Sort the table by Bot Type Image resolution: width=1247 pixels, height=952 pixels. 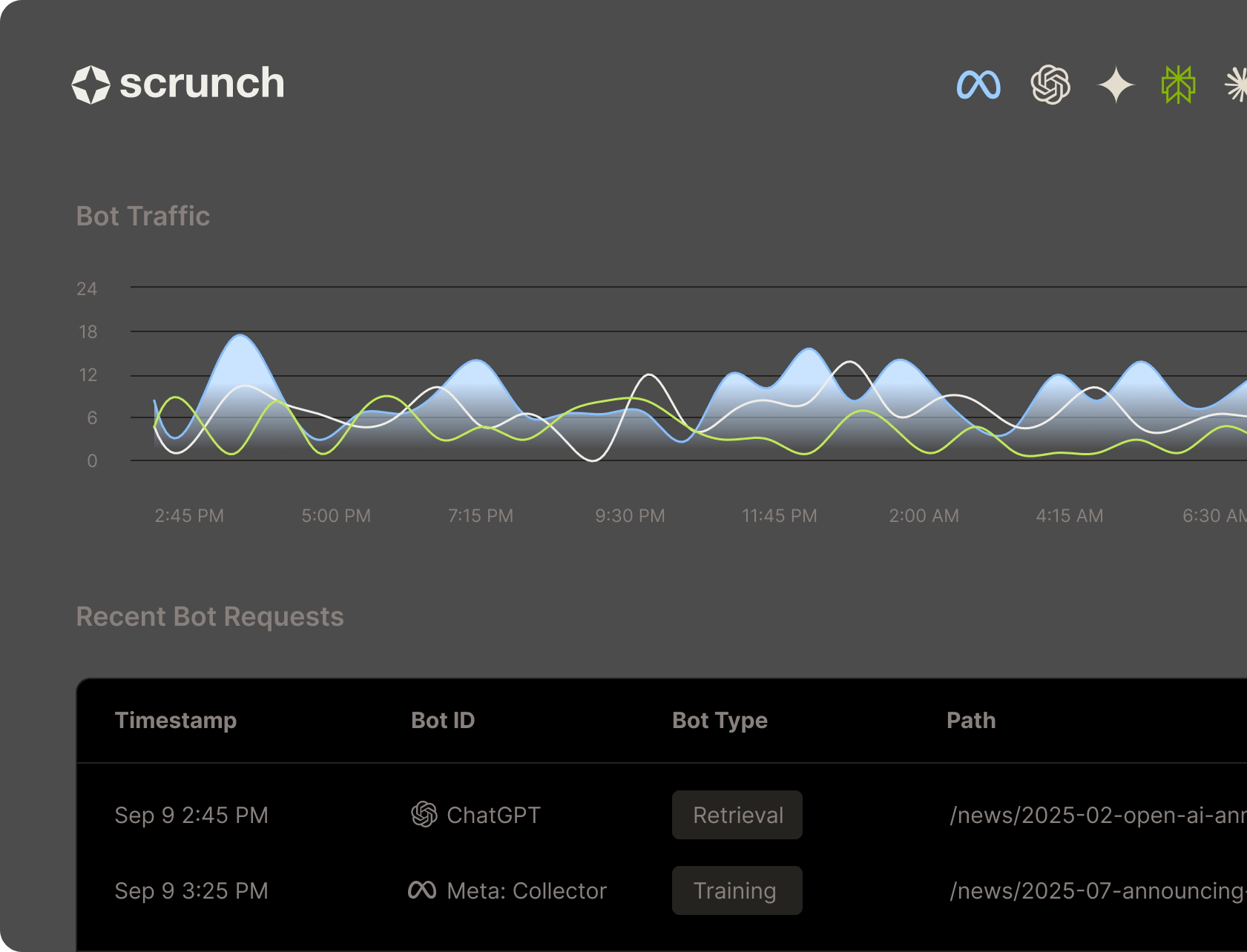[x=720, y=720]
